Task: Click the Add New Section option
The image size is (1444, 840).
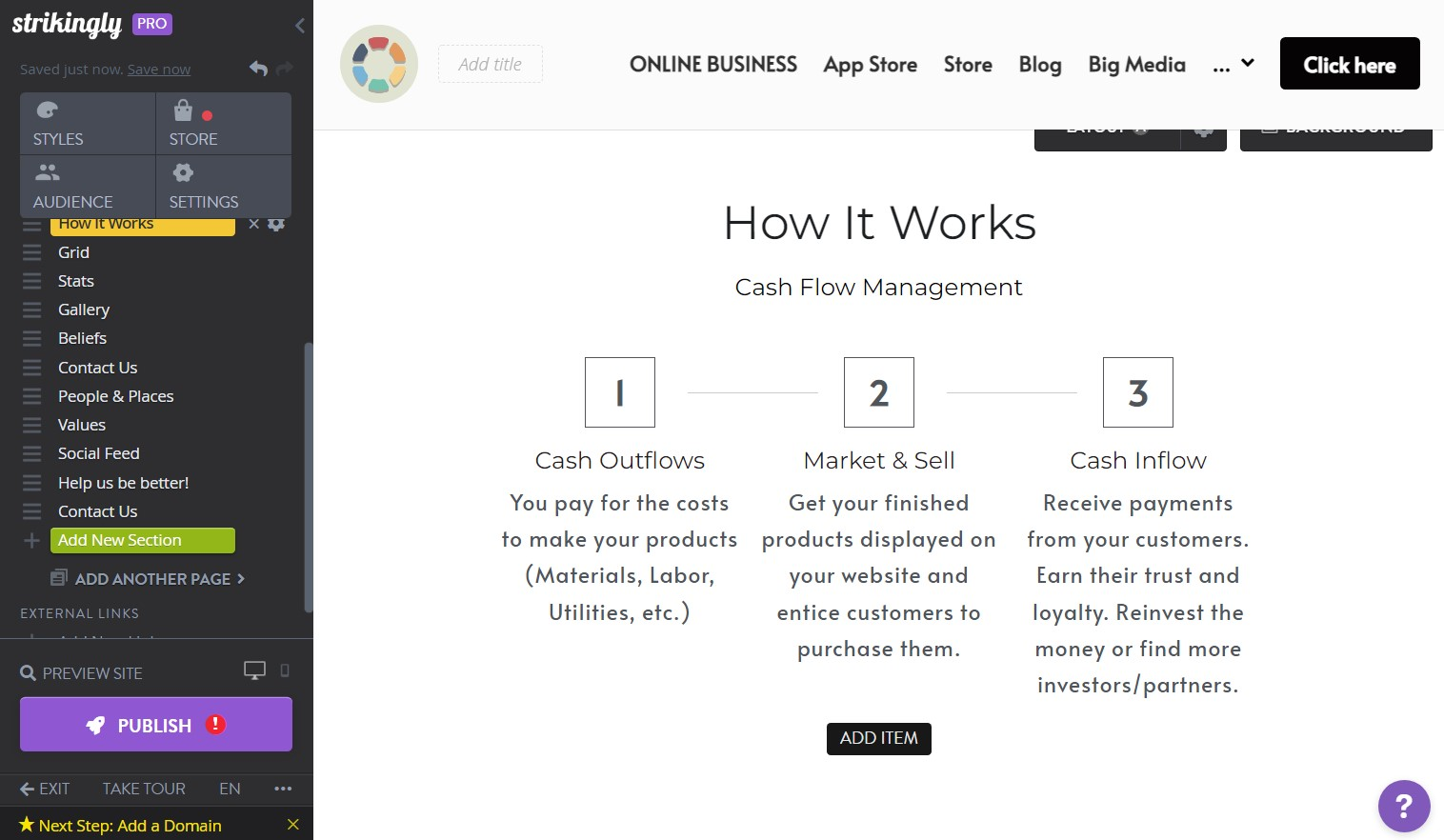Action: [141, 540]
